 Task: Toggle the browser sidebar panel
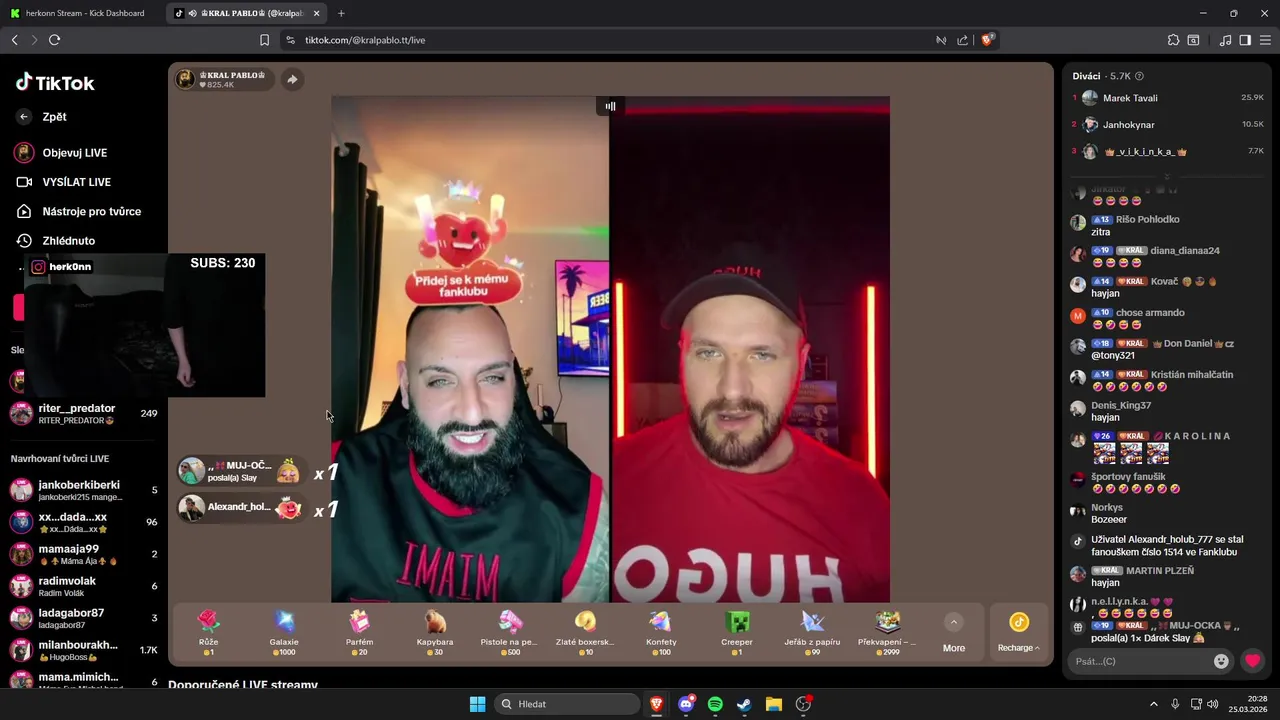pyautogui.click(x=1245, y=40)
